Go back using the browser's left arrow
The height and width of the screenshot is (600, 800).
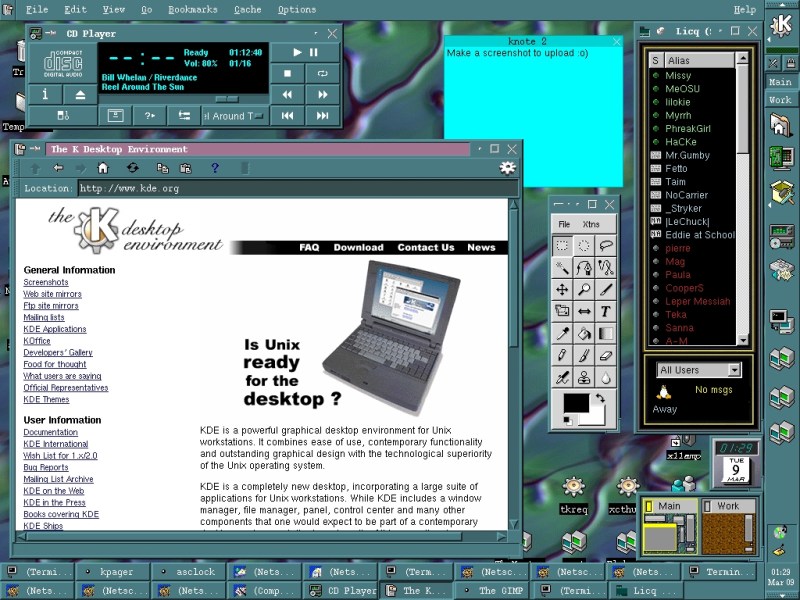coord(58,168)
